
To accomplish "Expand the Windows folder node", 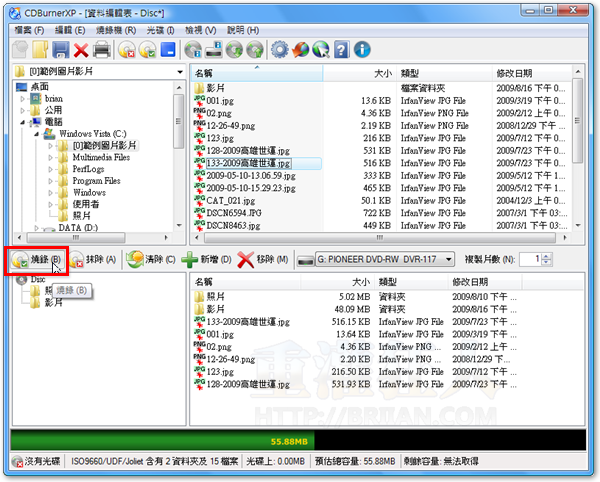I will point(51,193).
